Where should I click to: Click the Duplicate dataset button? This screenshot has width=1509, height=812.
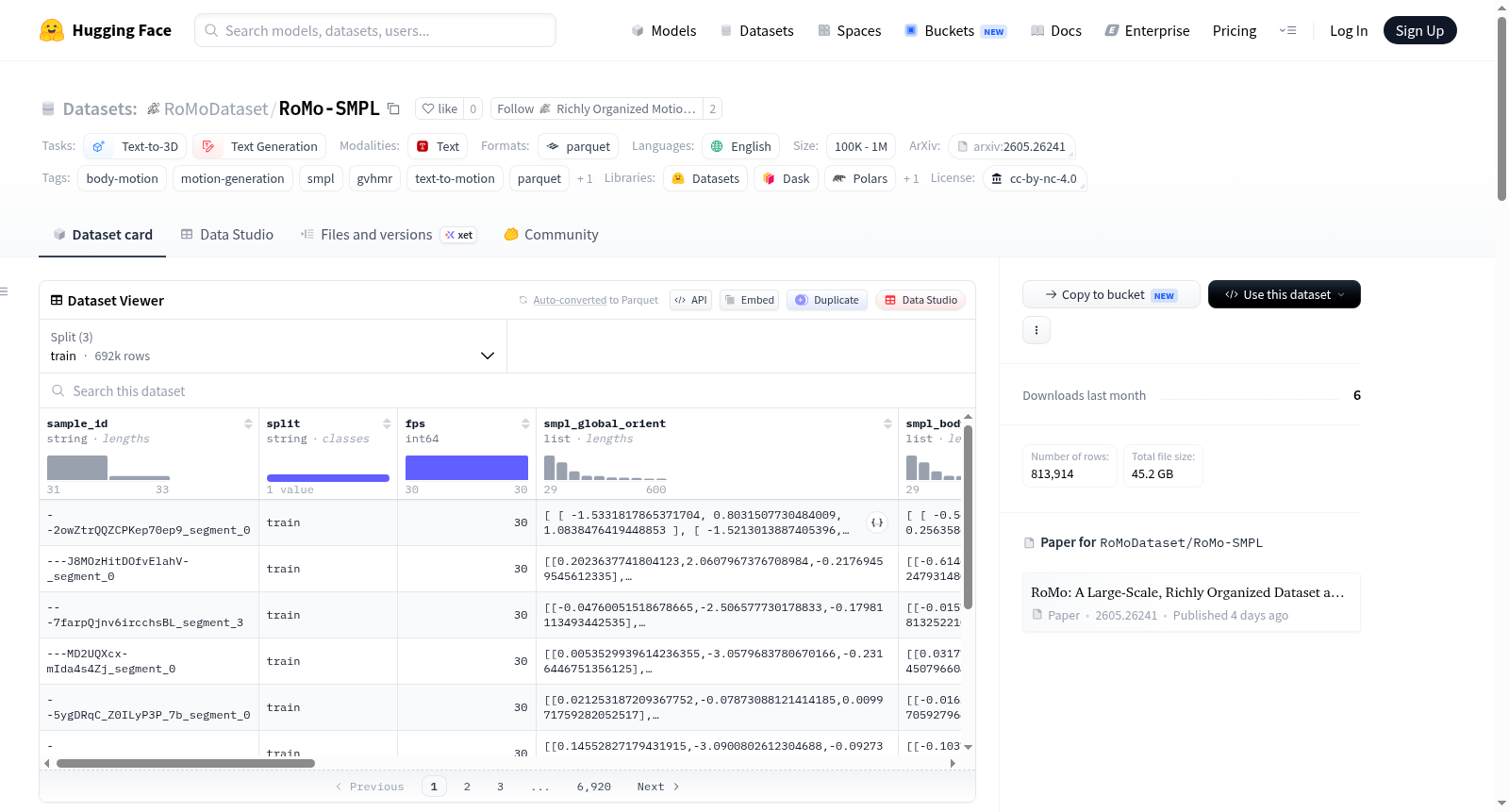click(x=827, y=300)
